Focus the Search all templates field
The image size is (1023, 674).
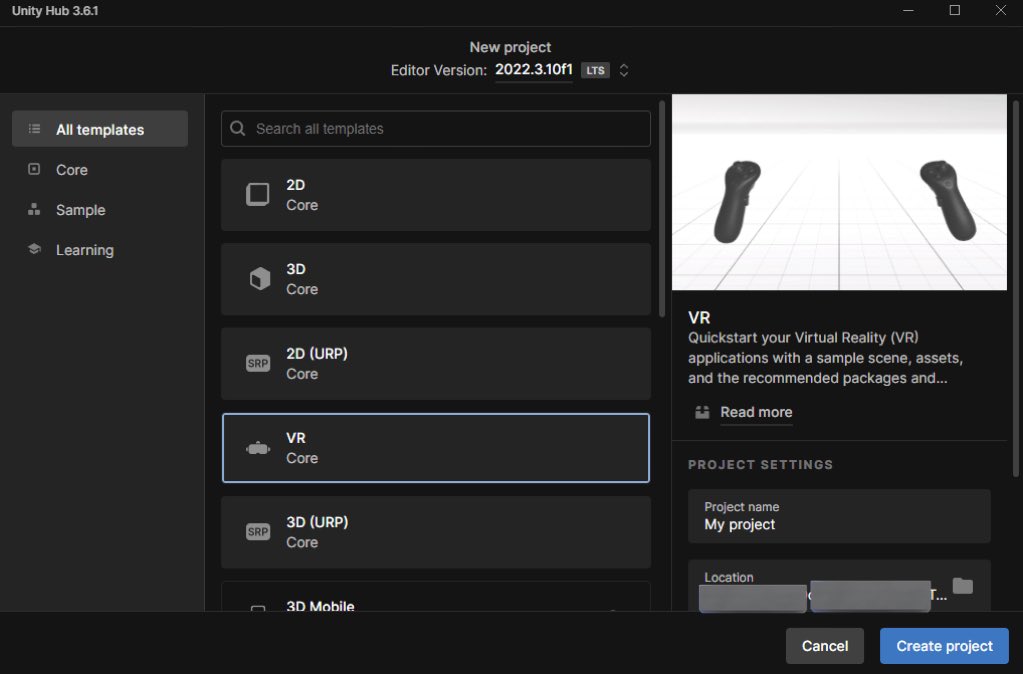[436, 129]
